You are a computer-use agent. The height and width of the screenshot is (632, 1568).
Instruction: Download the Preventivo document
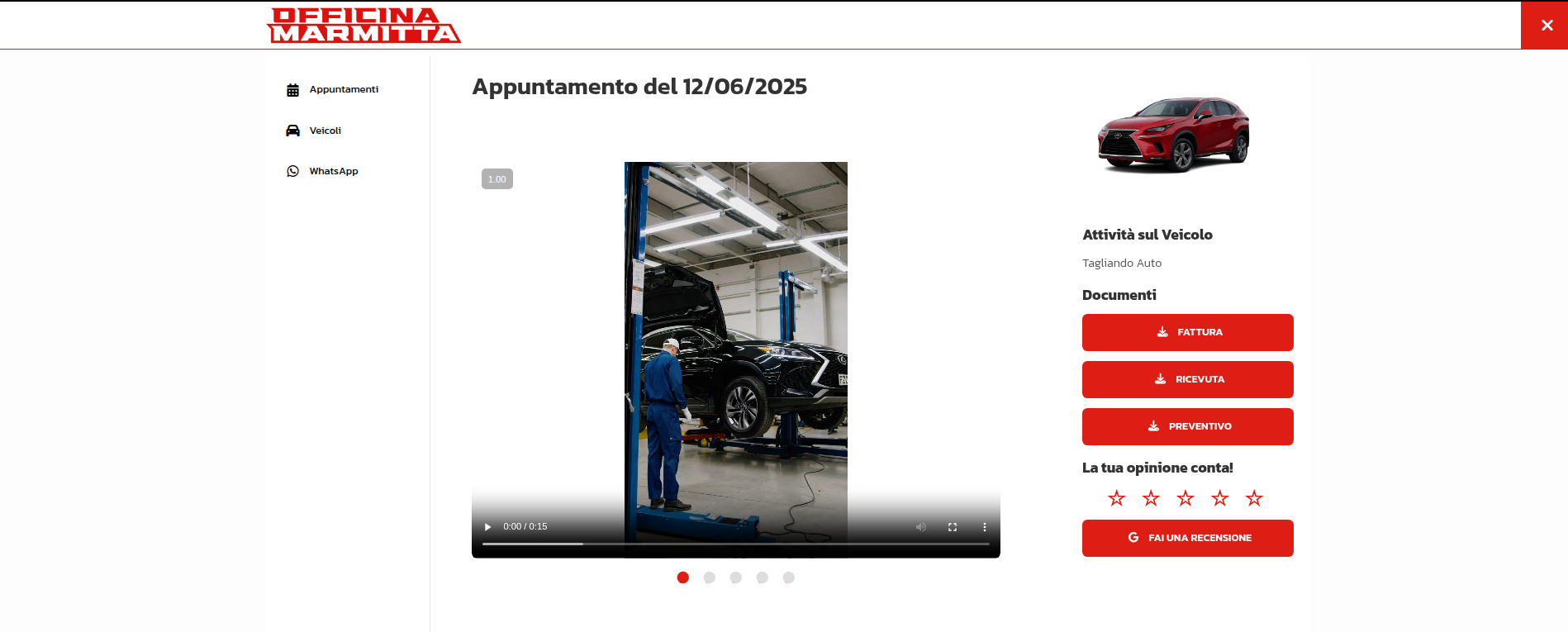[x=1187, y=426]
